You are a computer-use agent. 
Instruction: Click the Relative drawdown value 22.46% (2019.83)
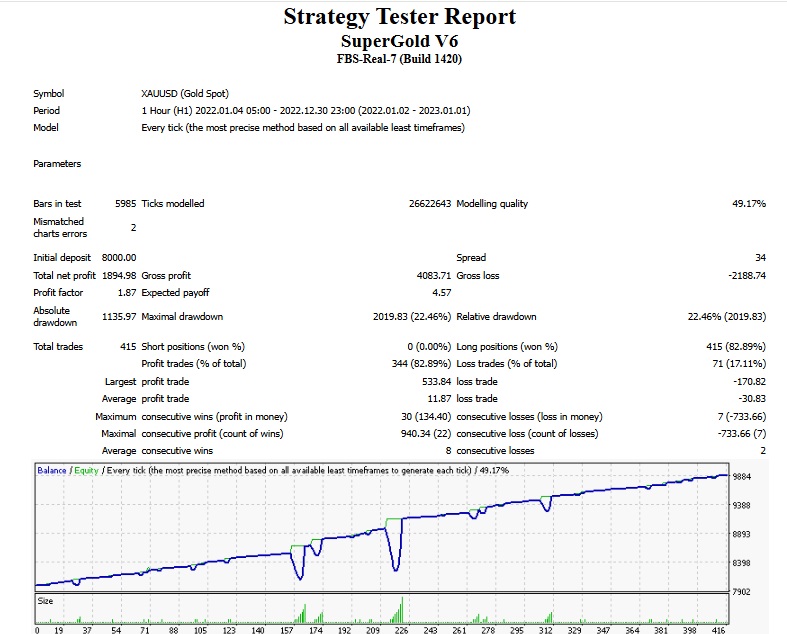727,317
